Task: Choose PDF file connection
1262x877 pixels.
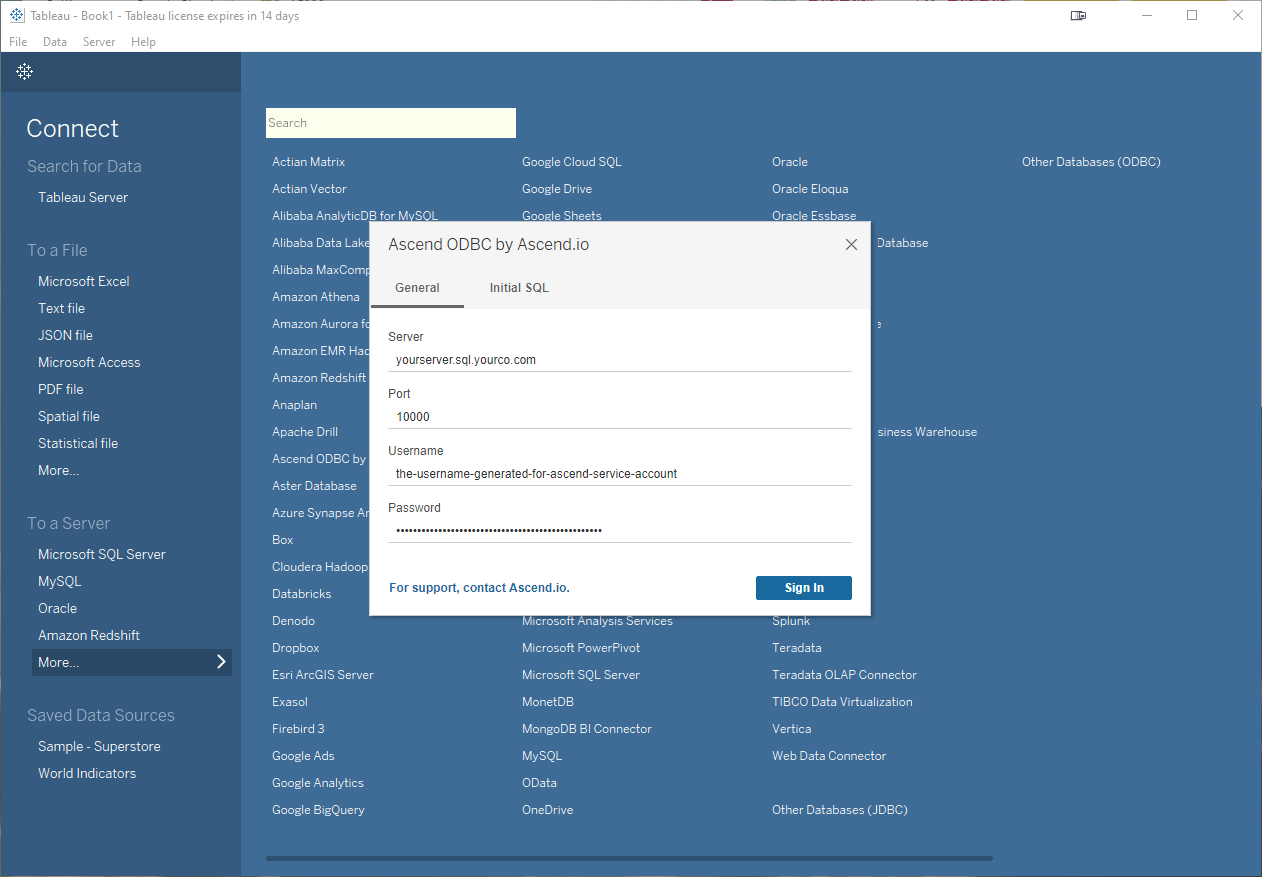Action: 61,390
